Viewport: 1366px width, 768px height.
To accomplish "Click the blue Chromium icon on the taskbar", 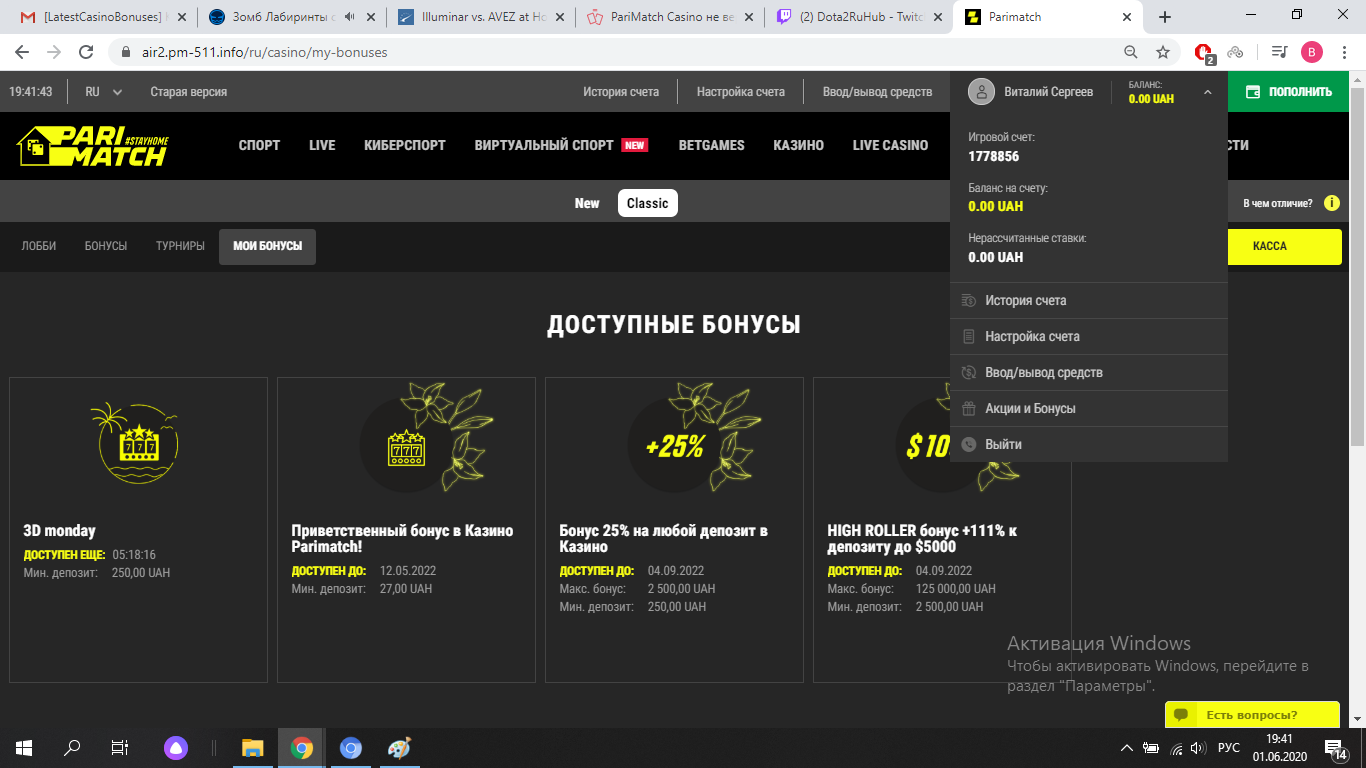I will click(350, 747).
